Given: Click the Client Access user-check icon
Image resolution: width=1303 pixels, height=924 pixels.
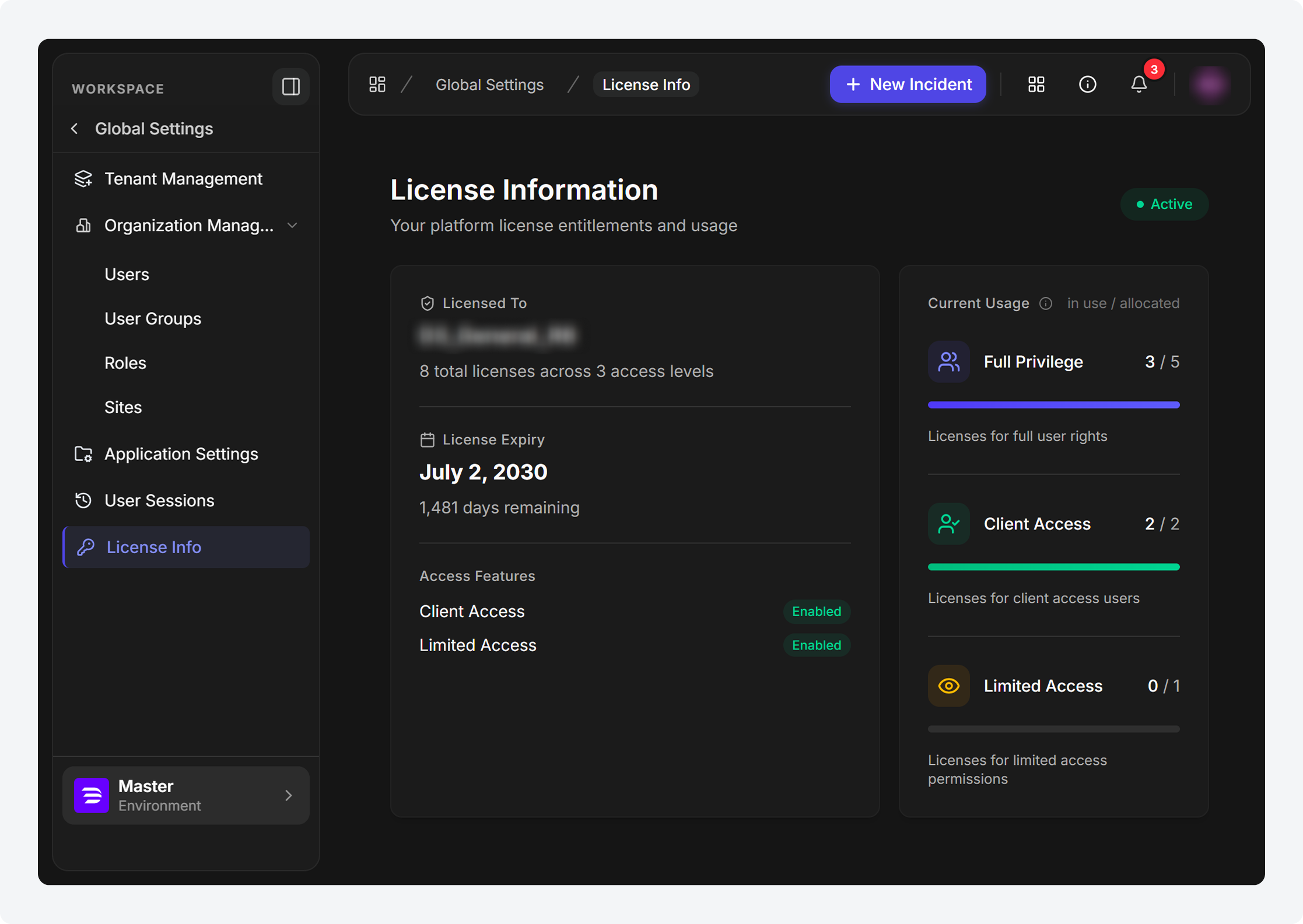Looking at the screenshot, I should [948, 524].
